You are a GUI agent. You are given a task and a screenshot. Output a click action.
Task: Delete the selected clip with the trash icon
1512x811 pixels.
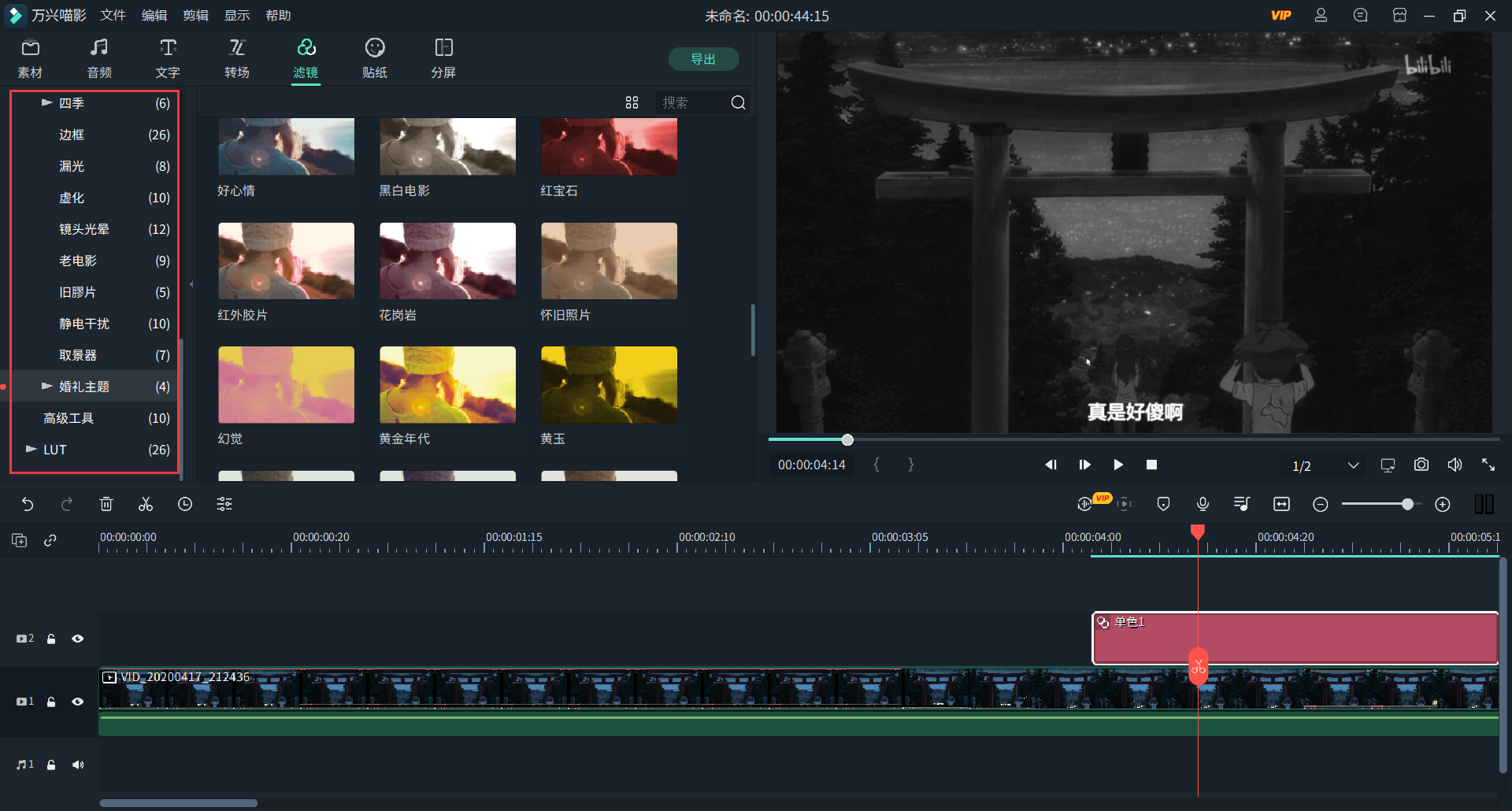click(106, 504)
